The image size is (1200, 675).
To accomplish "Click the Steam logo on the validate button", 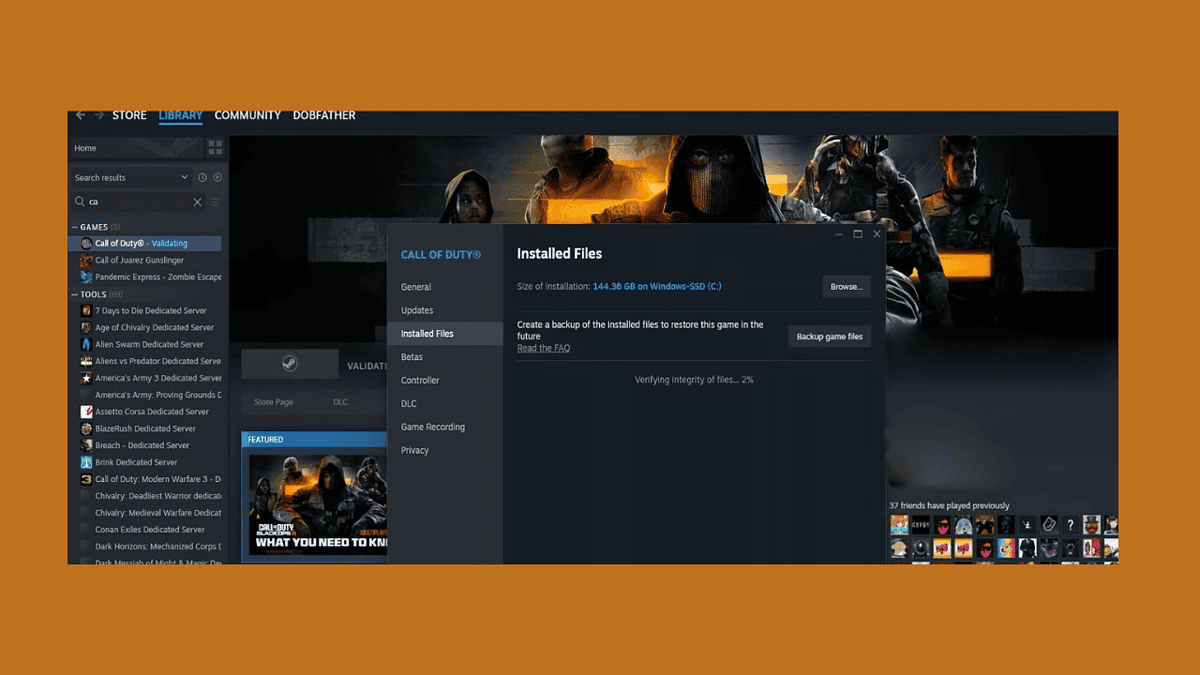I will click(x=290, y=364).
